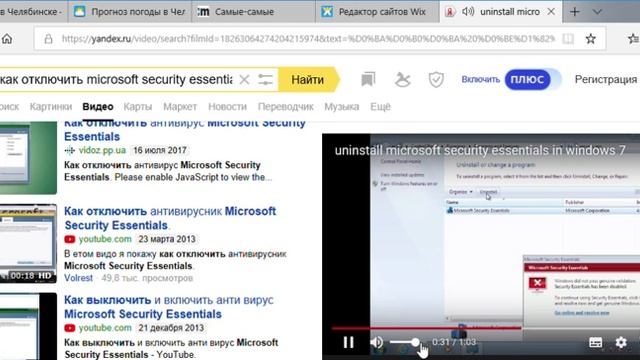Click the Найти search button

[308, 79]
